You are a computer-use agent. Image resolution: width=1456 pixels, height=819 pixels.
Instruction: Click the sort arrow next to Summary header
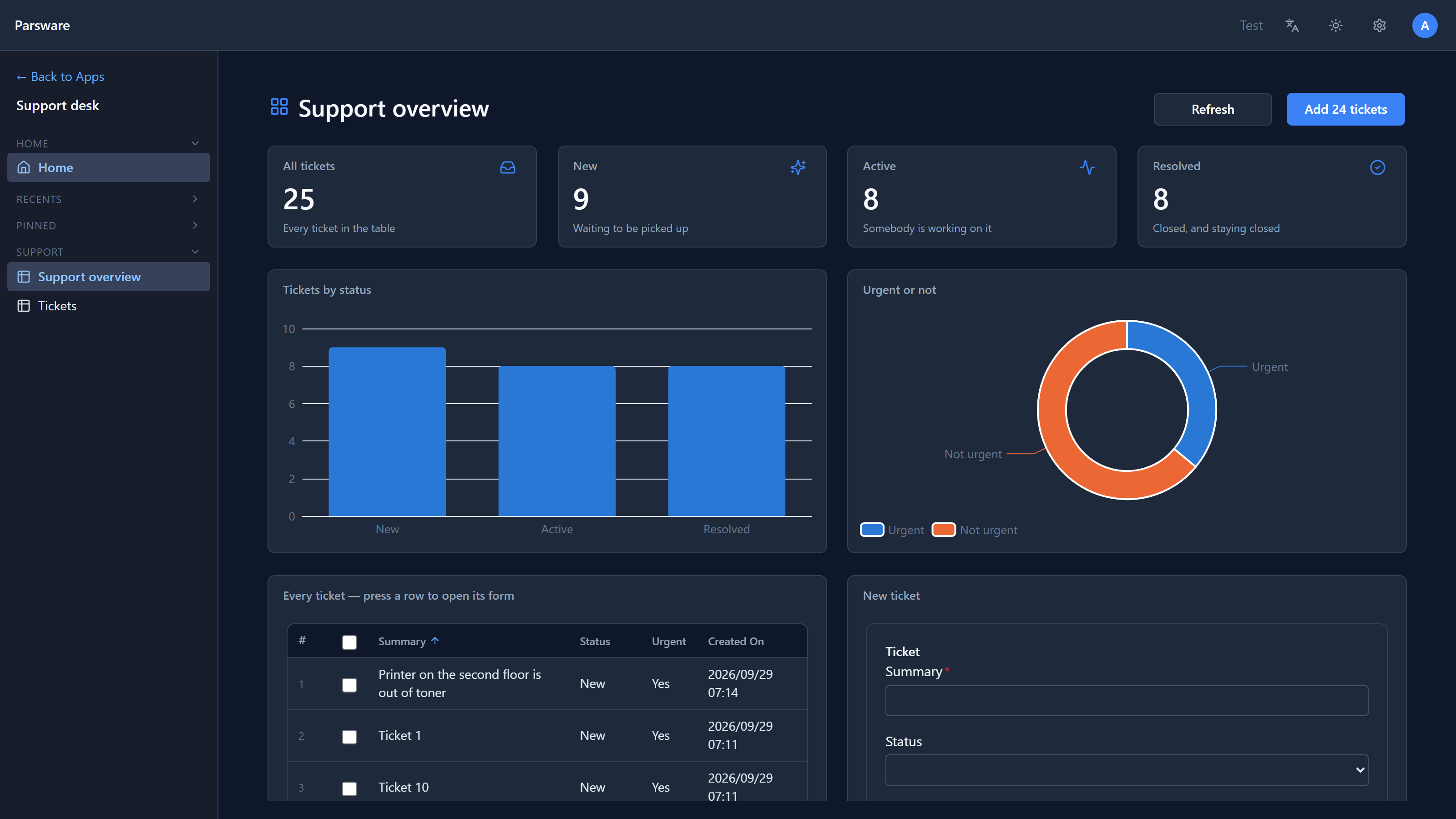[x=435, y=641]
